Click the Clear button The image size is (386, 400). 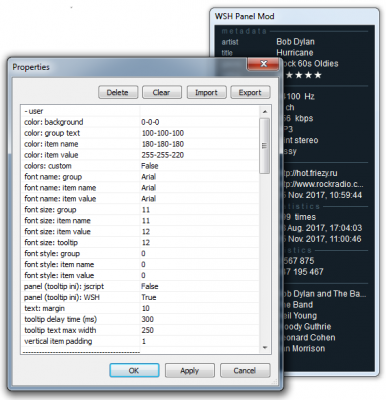click(162, 92)
